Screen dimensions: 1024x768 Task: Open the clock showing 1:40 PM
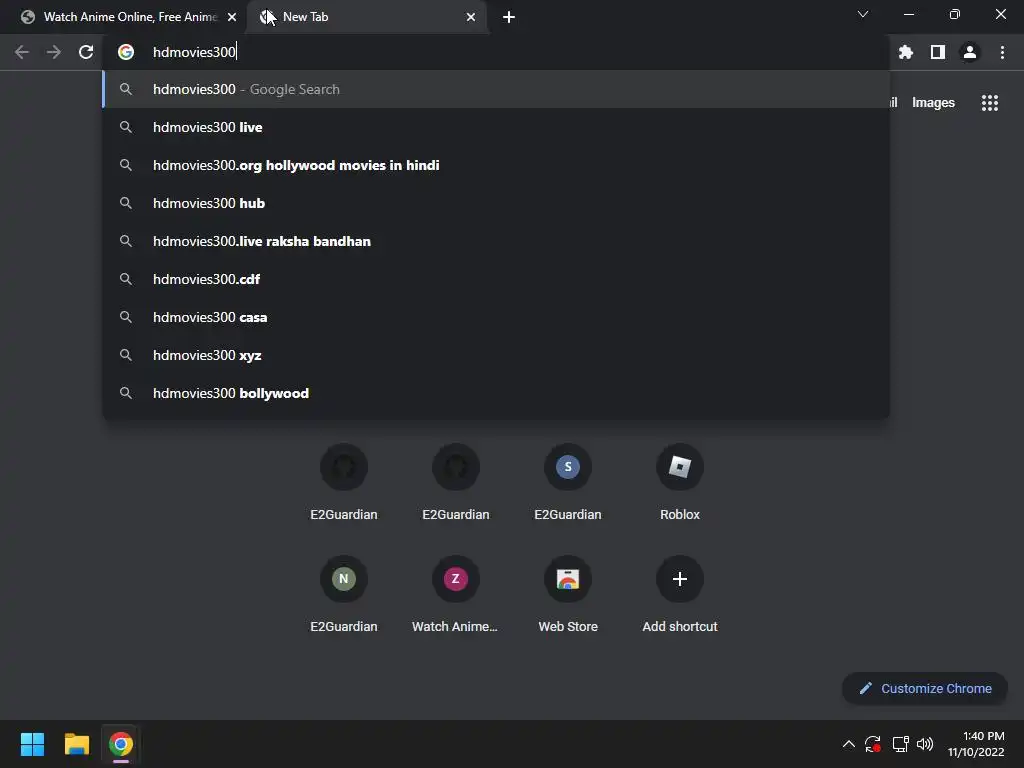pos(976,744)
